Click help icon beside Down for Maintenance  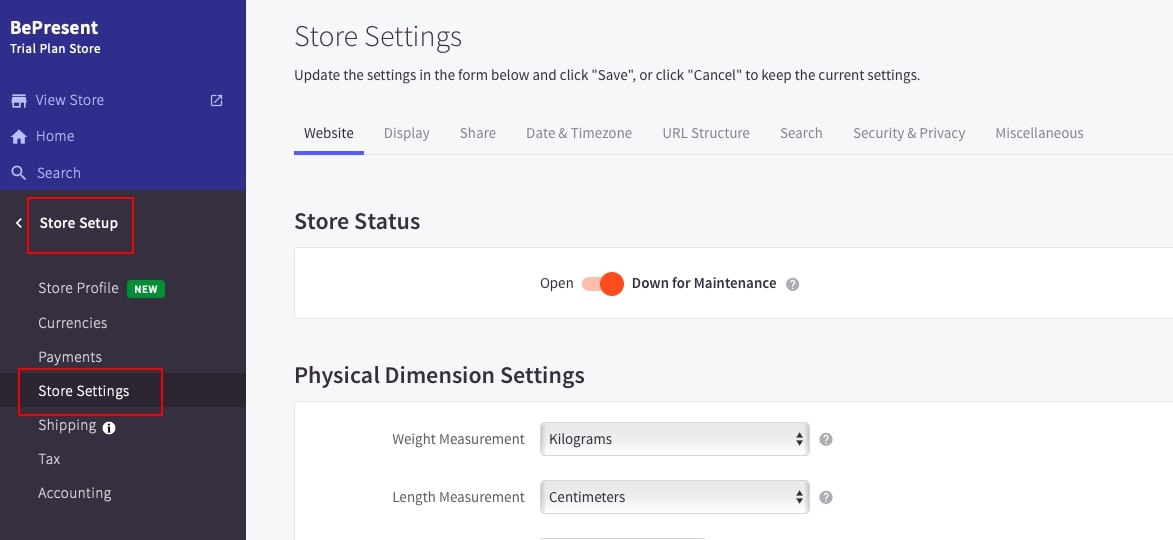pos(792,284)
